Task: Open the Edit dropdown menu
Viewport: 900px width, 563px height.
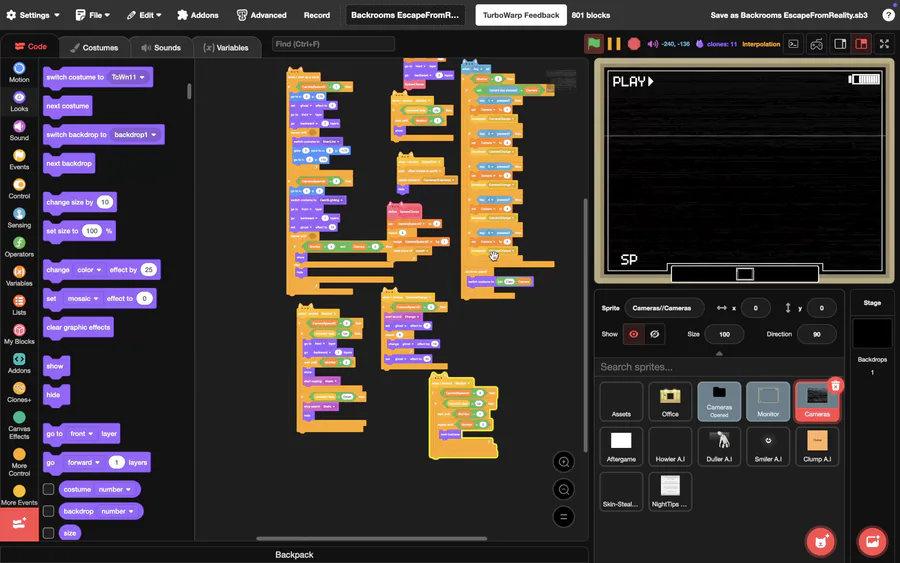Action: pos(144,15)
